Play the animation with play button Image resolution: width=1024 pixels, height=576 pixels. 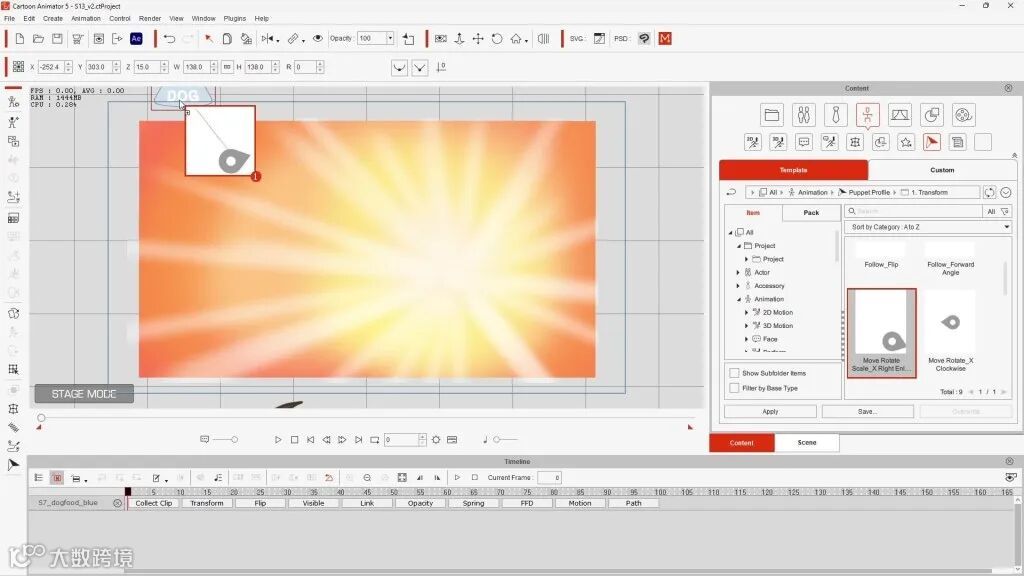[x=278, y=440]
